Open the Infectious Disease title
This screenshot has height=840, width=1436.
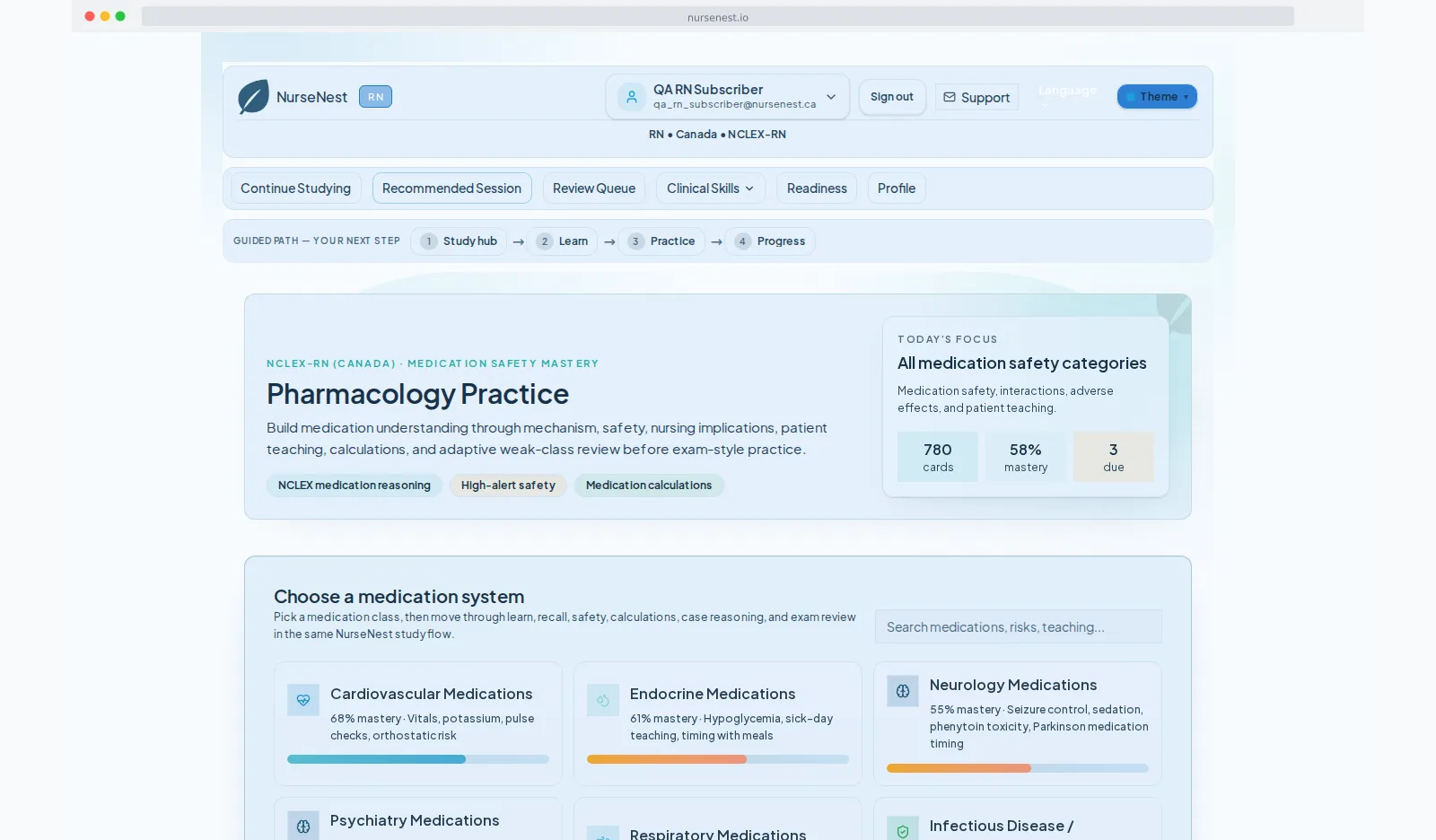(x=1002, y=826)
